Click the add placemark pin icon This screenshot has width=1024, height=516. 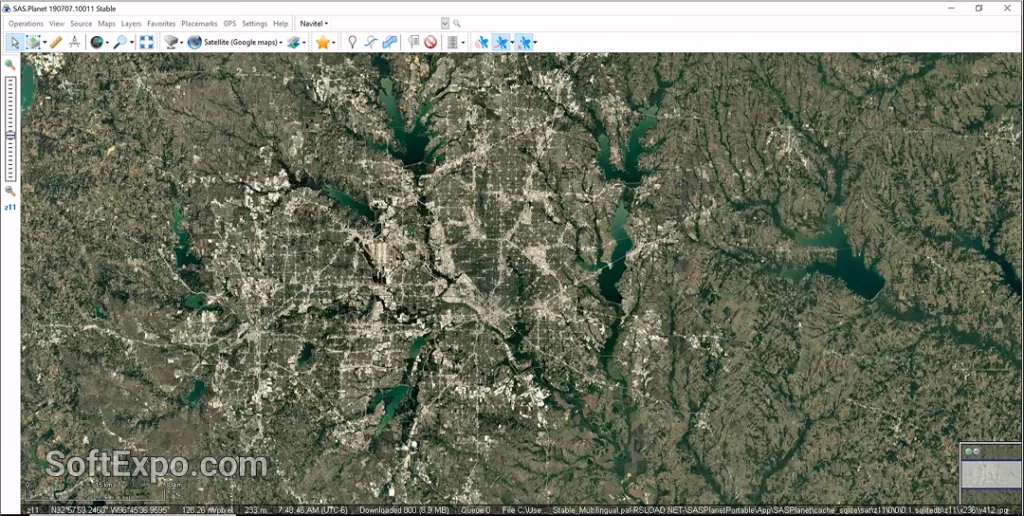pyautogui.click(x=352, y=42)
